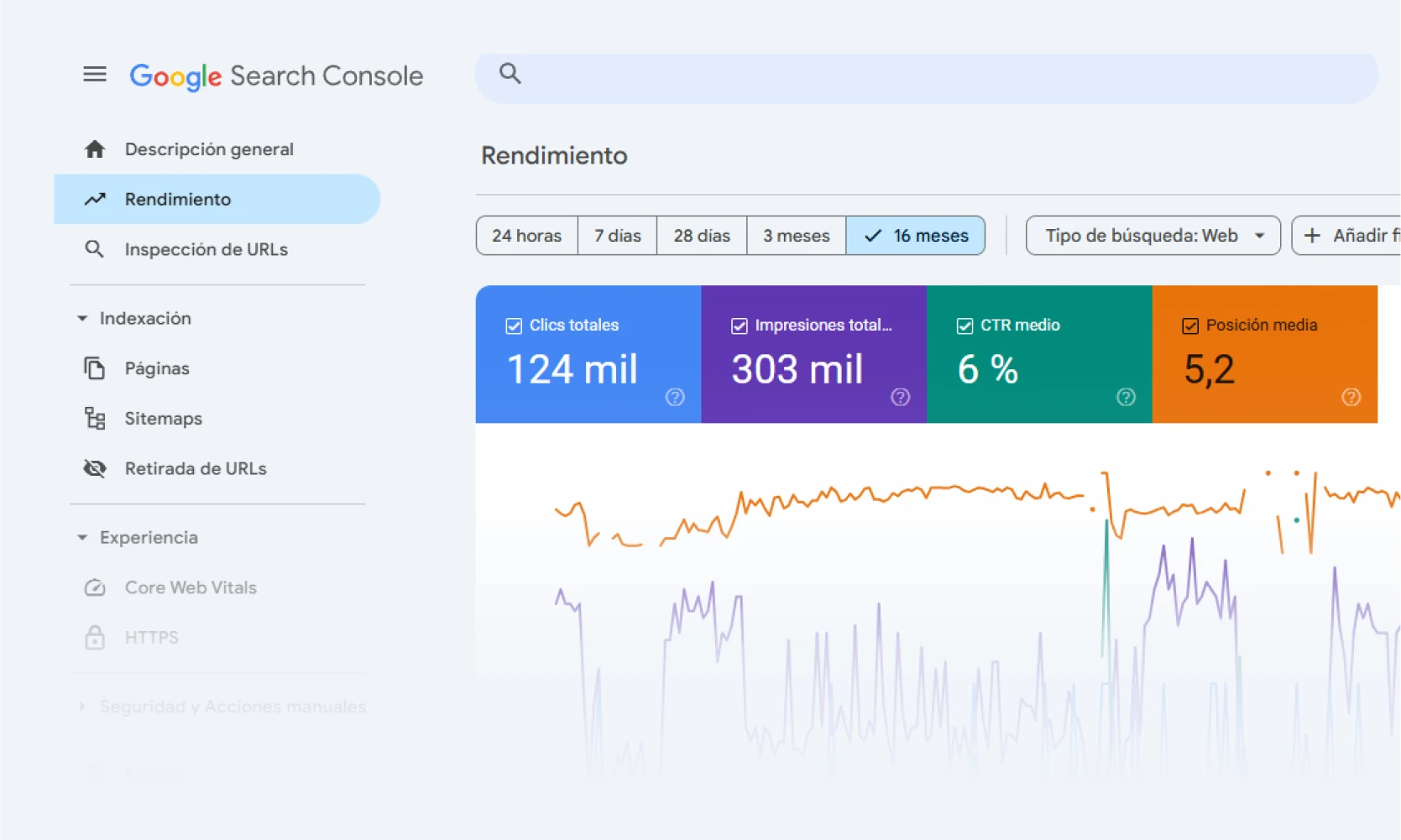Select the 16 meses date range
Screen dimensions: 1401x840
click(x=916, y=236)
